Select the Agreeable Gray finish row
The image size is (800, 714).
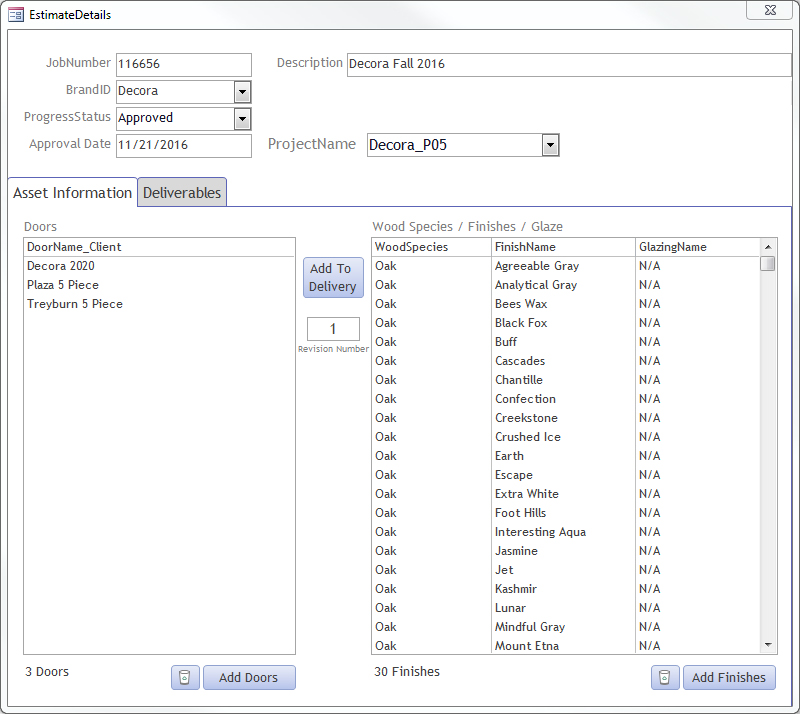(566, 266)
